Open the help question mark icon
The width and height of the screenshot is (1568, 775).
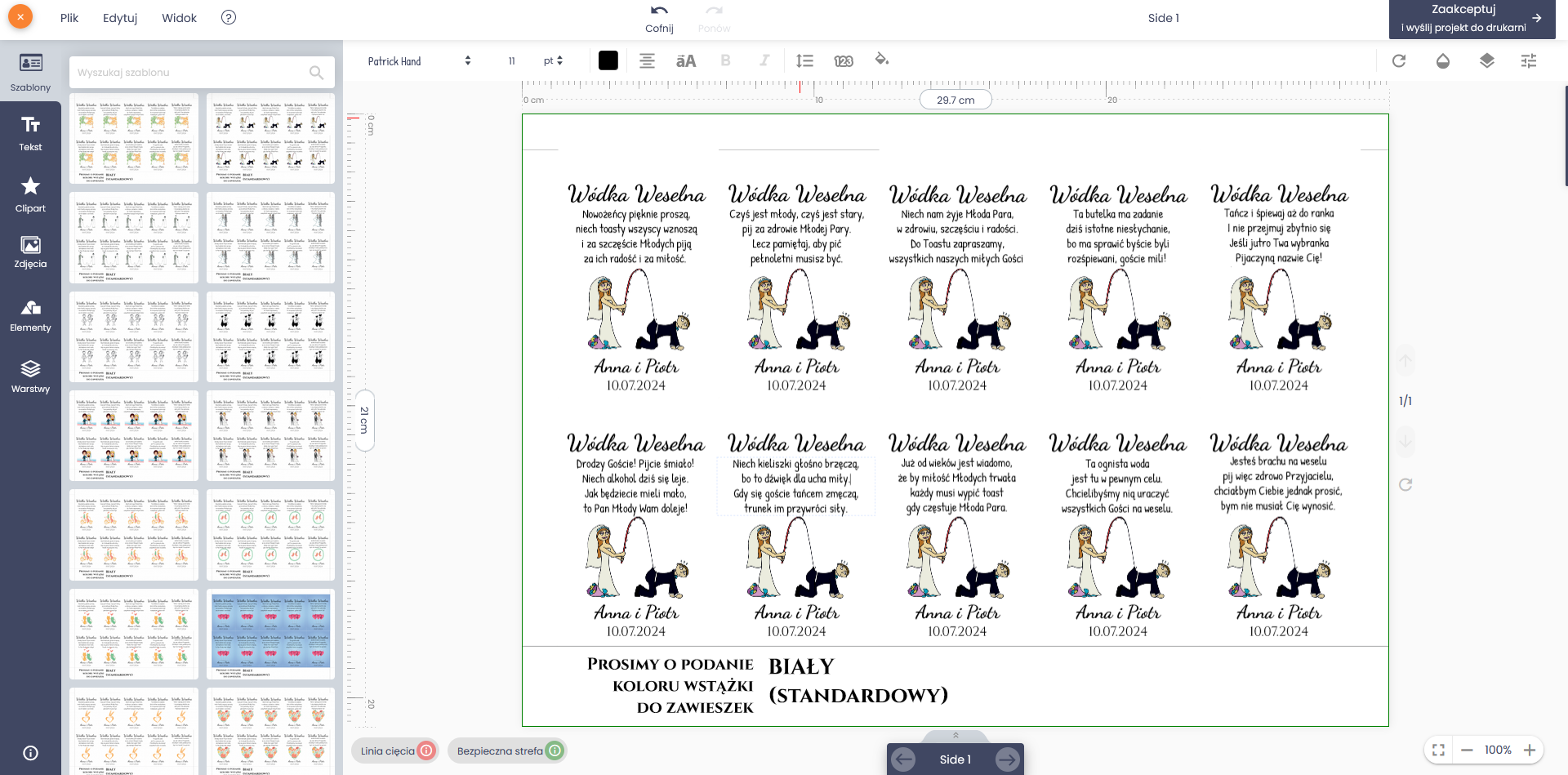coord(229,17)
